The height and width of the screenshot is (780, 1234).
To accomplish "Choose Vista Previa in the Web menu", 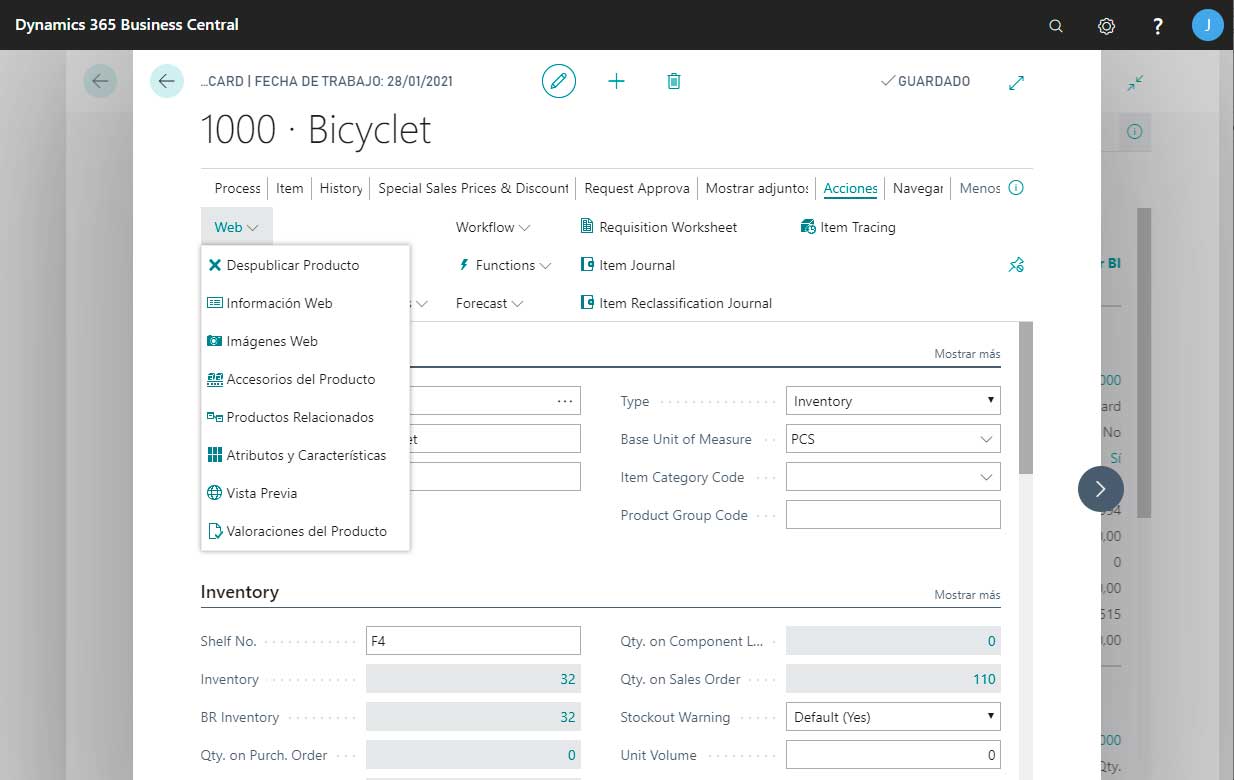I will [x=261, y=493].
